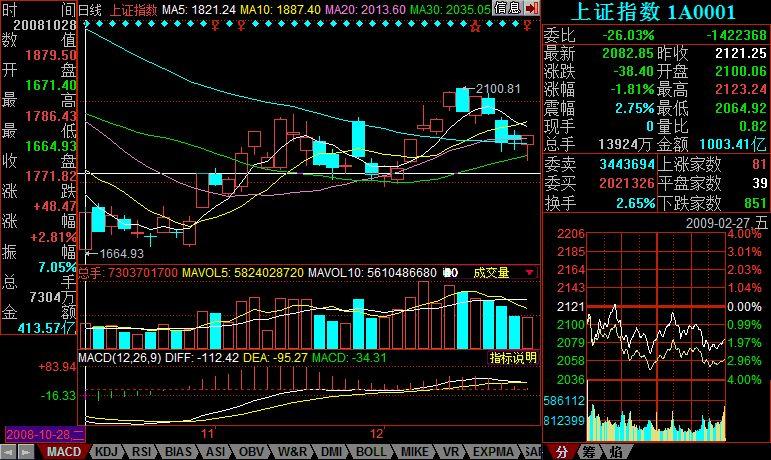Click the month 12 marker on the time axis
The height and width of the screenshot is (460, 771).
tap(376, 433)
